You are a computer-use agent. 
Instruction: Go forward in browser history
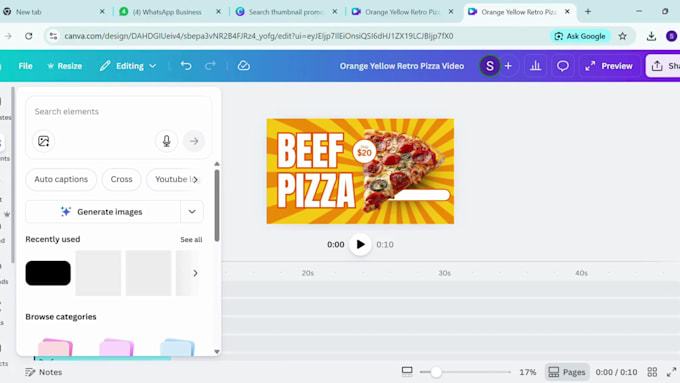[x=8, y=36]
